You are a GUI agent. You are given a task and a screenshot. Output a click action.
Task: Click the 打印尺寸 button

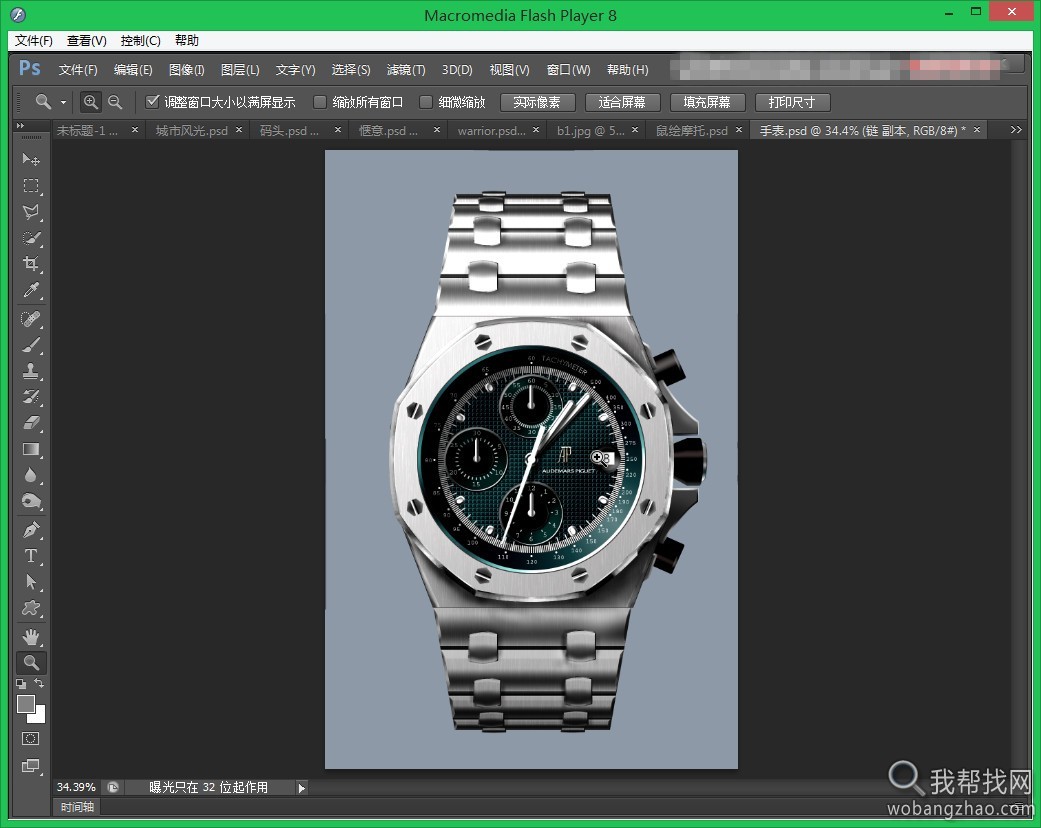792,102
